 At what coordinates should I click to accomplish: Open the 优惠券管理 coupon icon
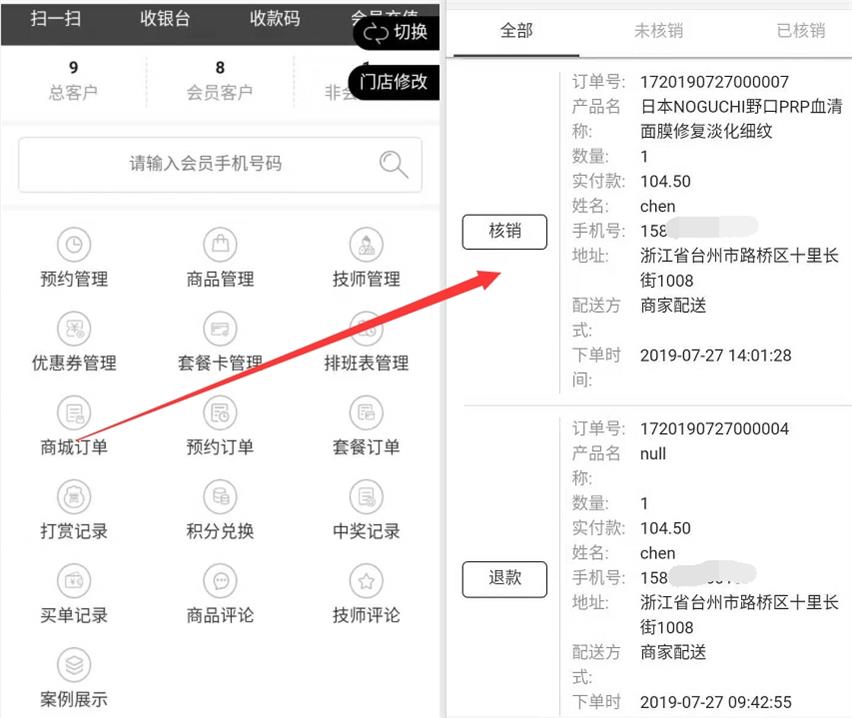tap(74, 328)
